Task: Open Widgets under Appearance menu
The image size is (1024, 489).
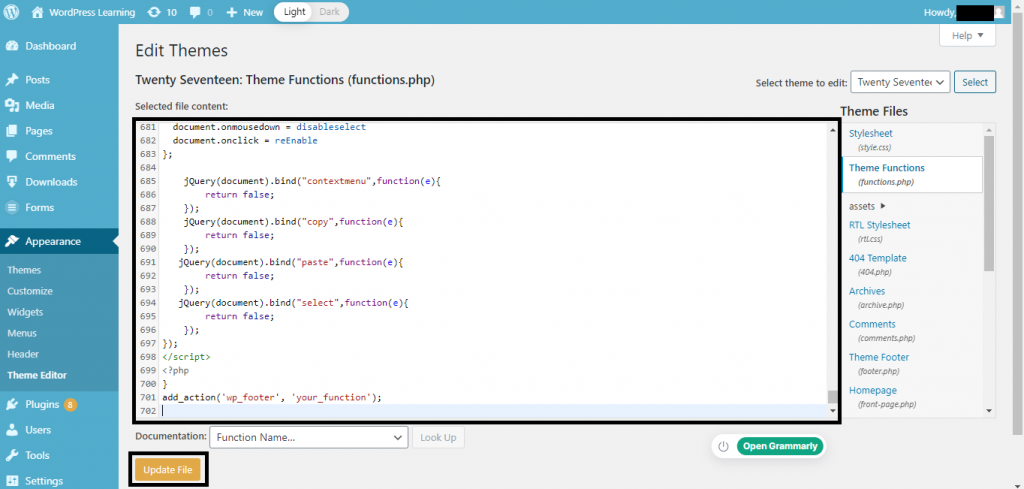Action: click(25, 312)
